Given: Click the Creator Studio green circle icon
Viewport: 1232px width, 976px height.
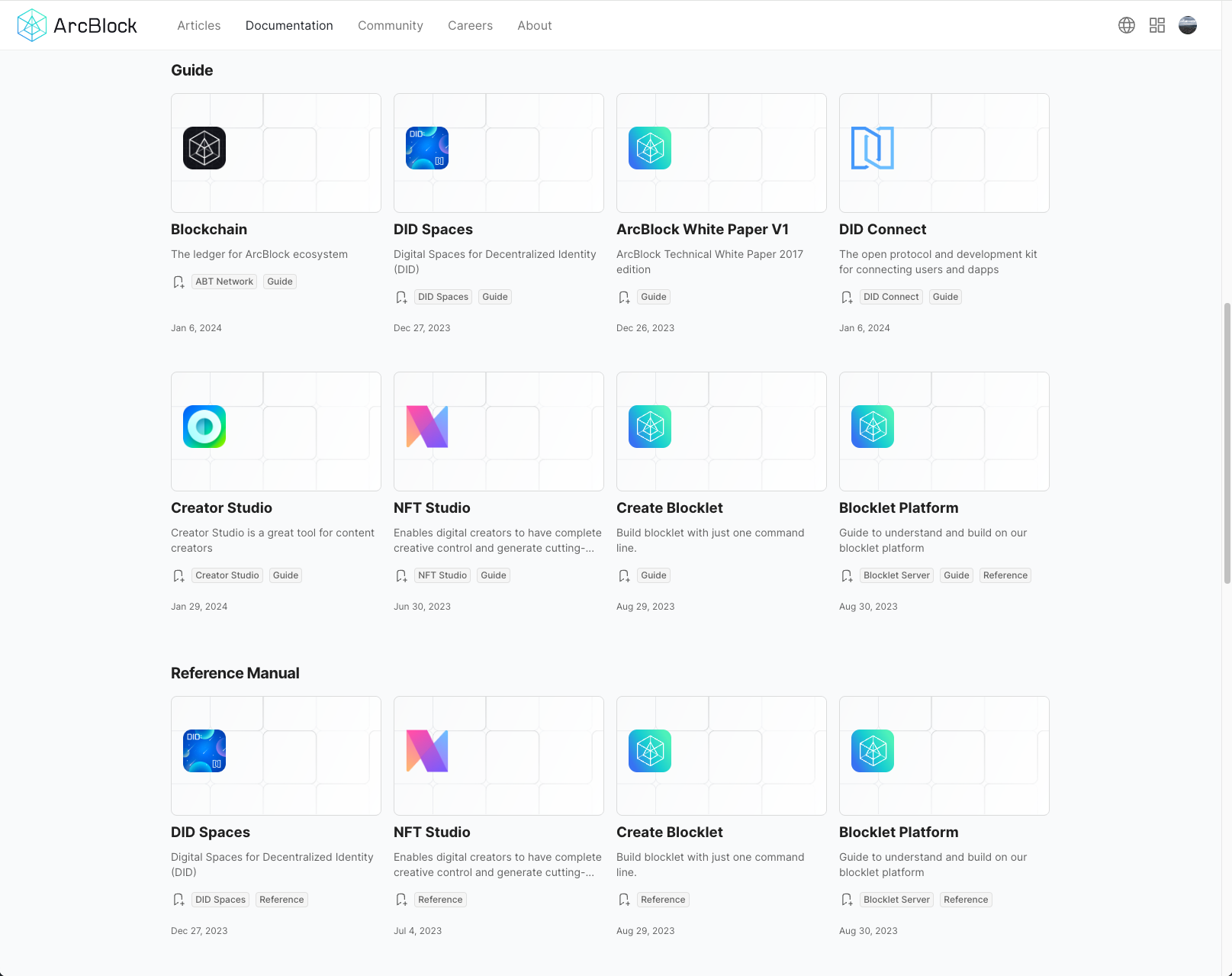Looking at the screenshot, I should coord(204,427).
